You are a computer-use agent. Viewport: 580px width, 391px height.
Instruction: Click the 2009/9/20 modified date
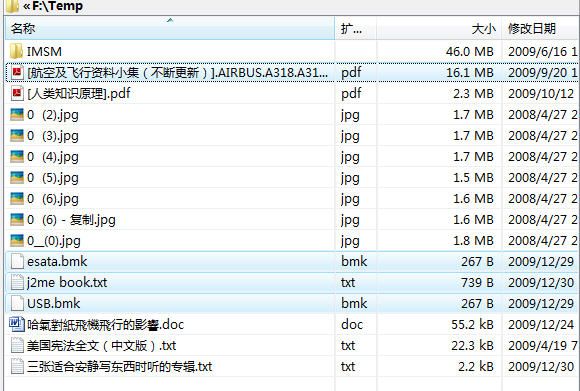pos(543,73)
